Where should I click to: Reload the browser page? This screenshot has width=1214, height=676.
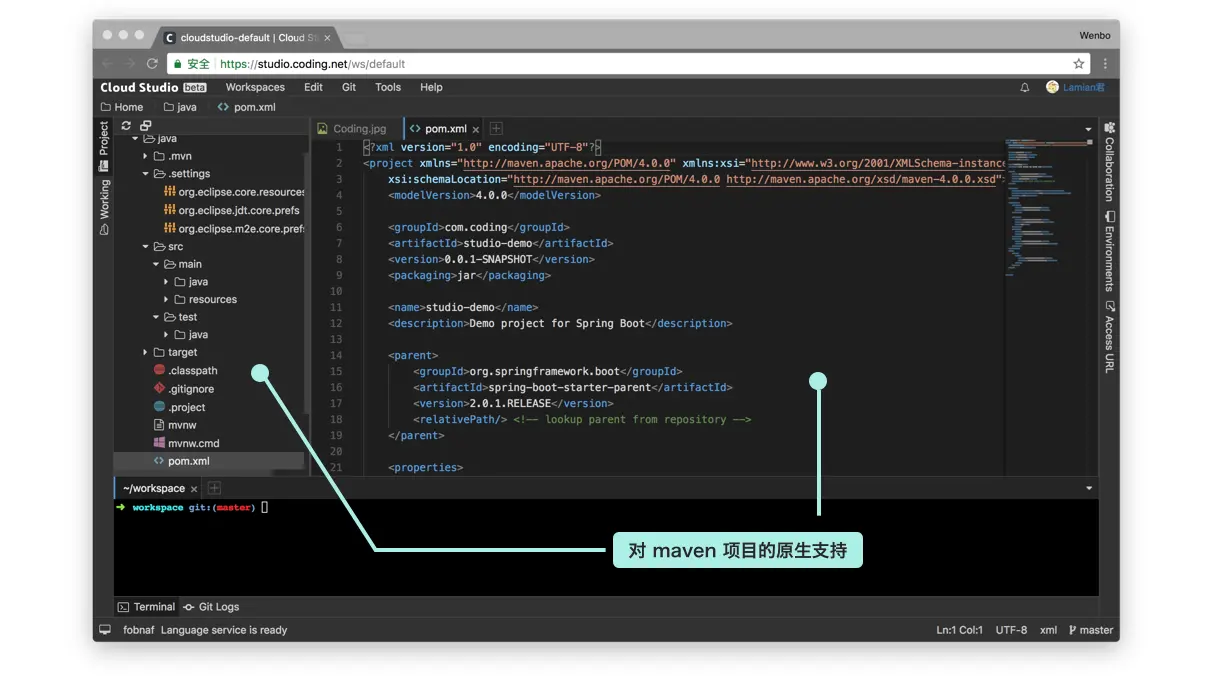pos(153,63)
